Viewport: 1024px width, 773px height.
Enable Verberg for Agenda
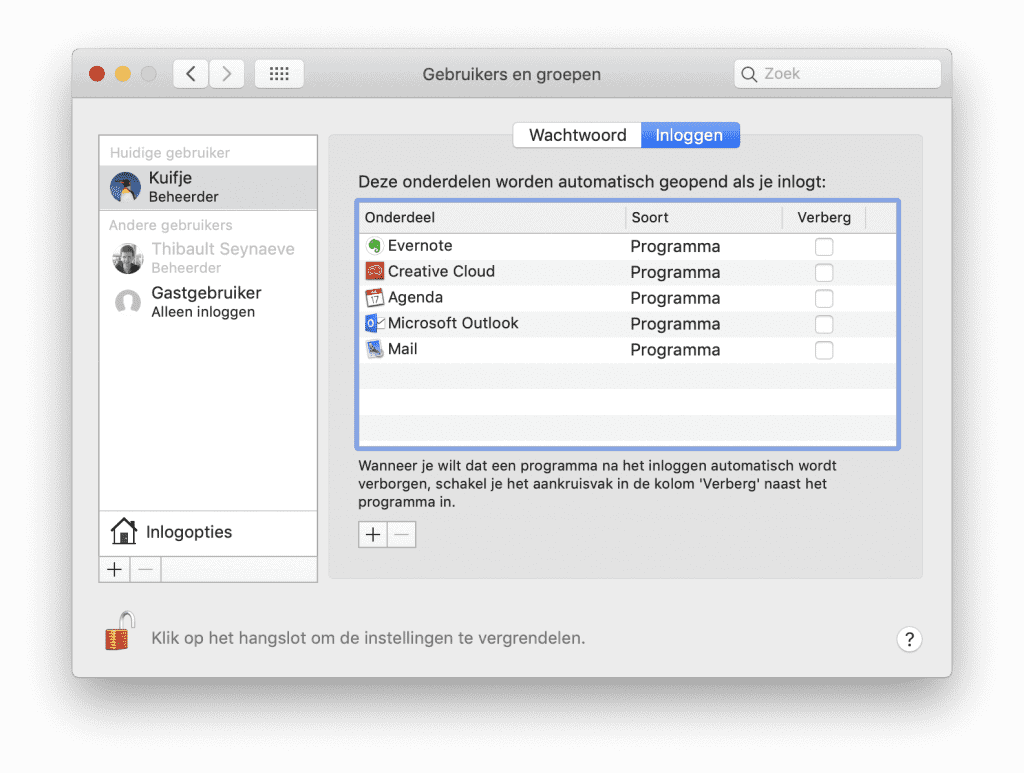tap(824, 298)
